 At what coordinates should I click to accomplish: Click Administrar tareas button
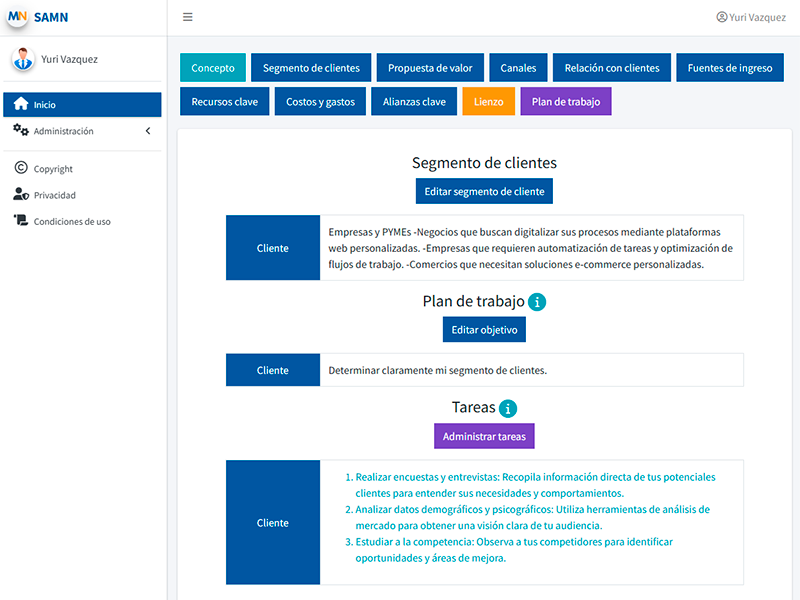[484, 437]
